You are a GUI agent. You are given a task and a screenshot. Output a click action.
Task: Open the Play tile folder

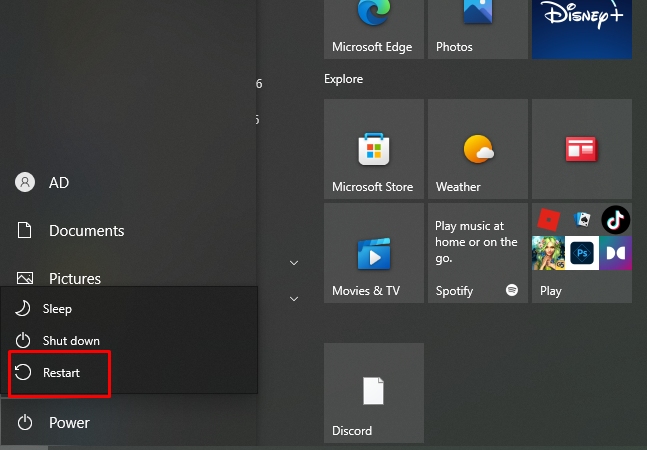pos(581,253)
